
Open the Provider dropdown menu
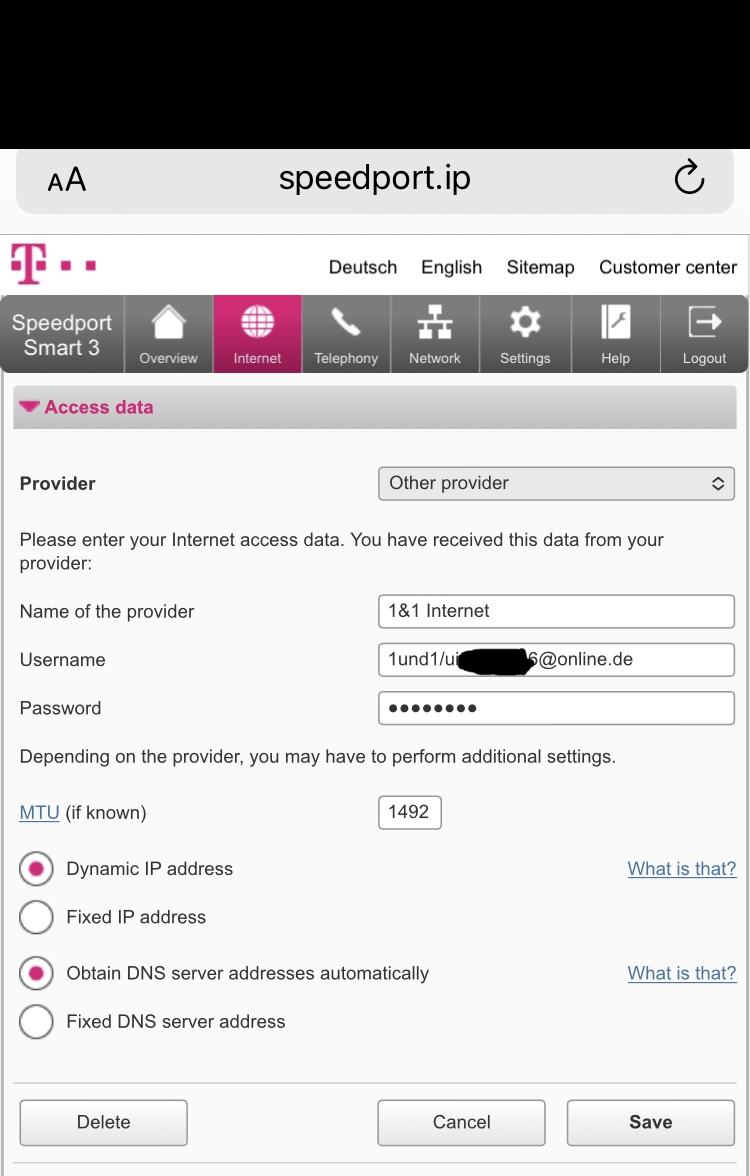click(556, 483)
